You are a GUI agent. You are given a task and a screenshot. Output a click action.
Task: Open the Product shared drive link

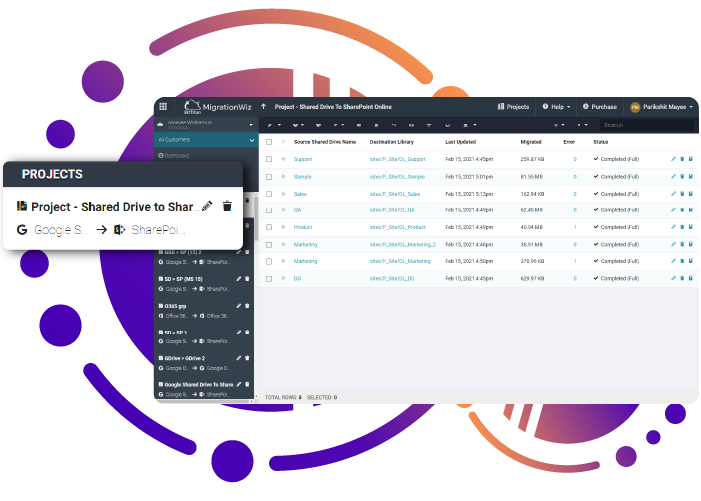[x=303, y=227]
